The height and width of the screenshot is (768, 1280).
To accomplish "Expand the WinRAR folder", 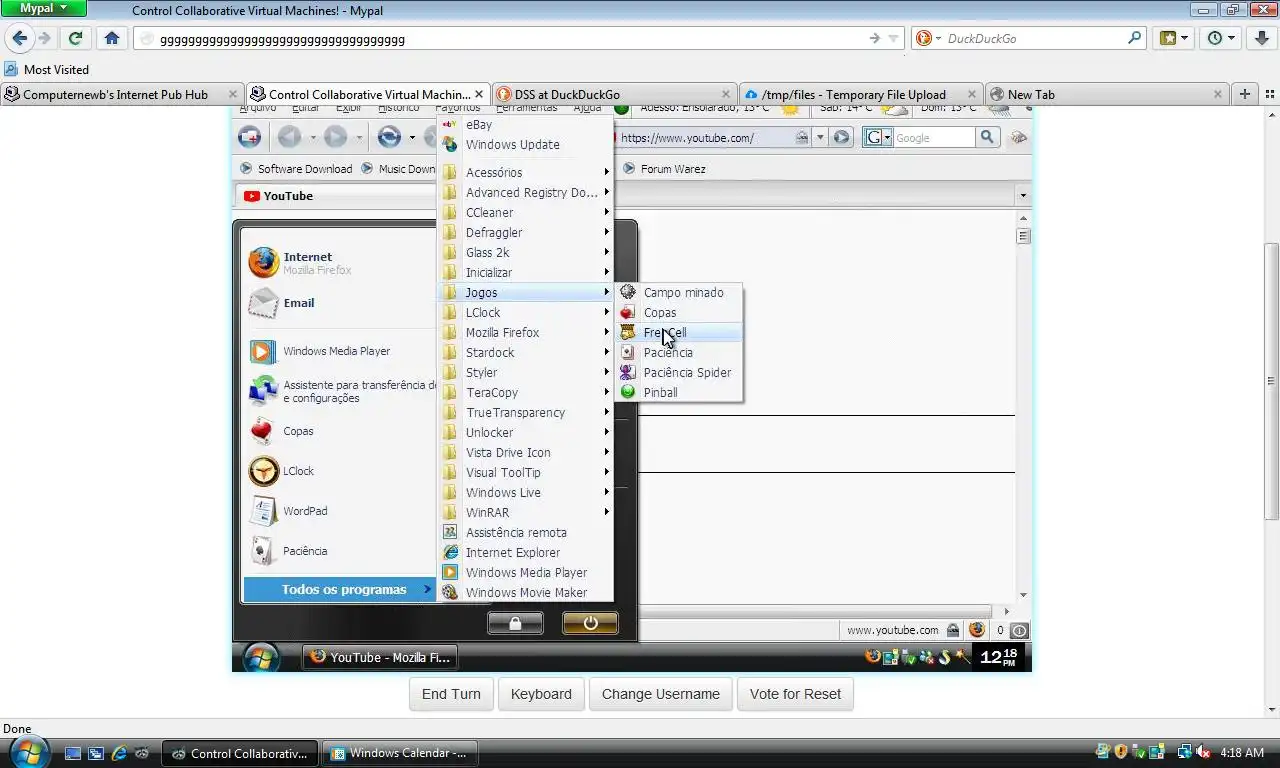I will pos(525,512).
